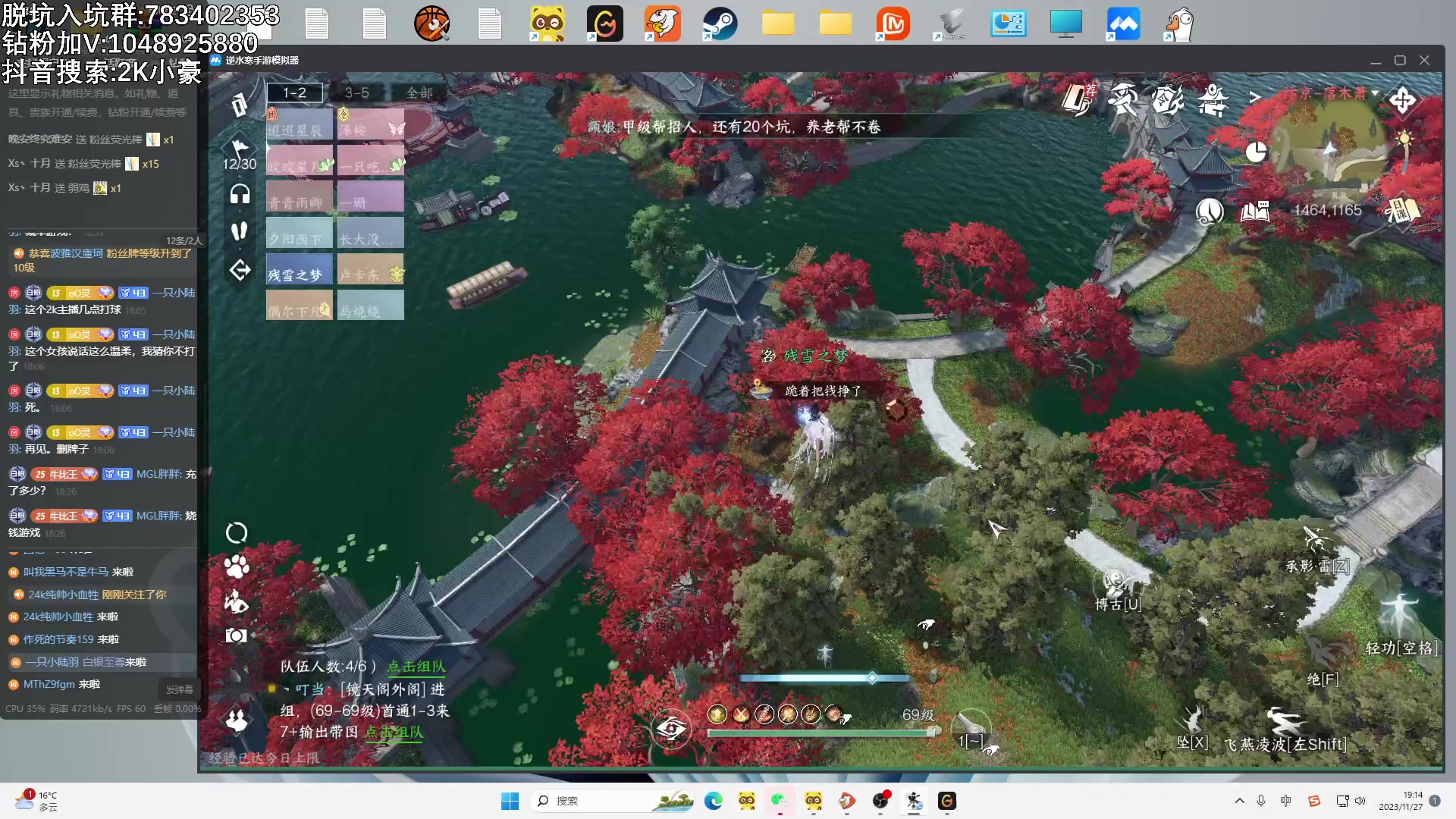The width and height of the screenshot is (1456, 819).
Task: Select team member 长大没…
Action: point(371,233)
